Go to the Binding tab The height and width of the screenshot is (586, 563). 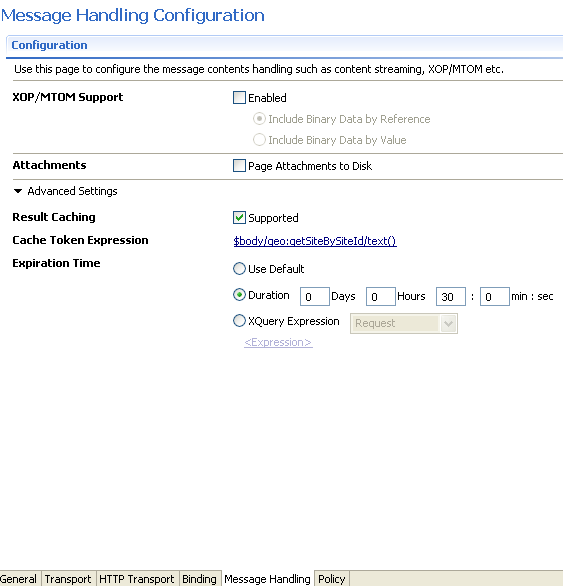(x=199, y=579)
